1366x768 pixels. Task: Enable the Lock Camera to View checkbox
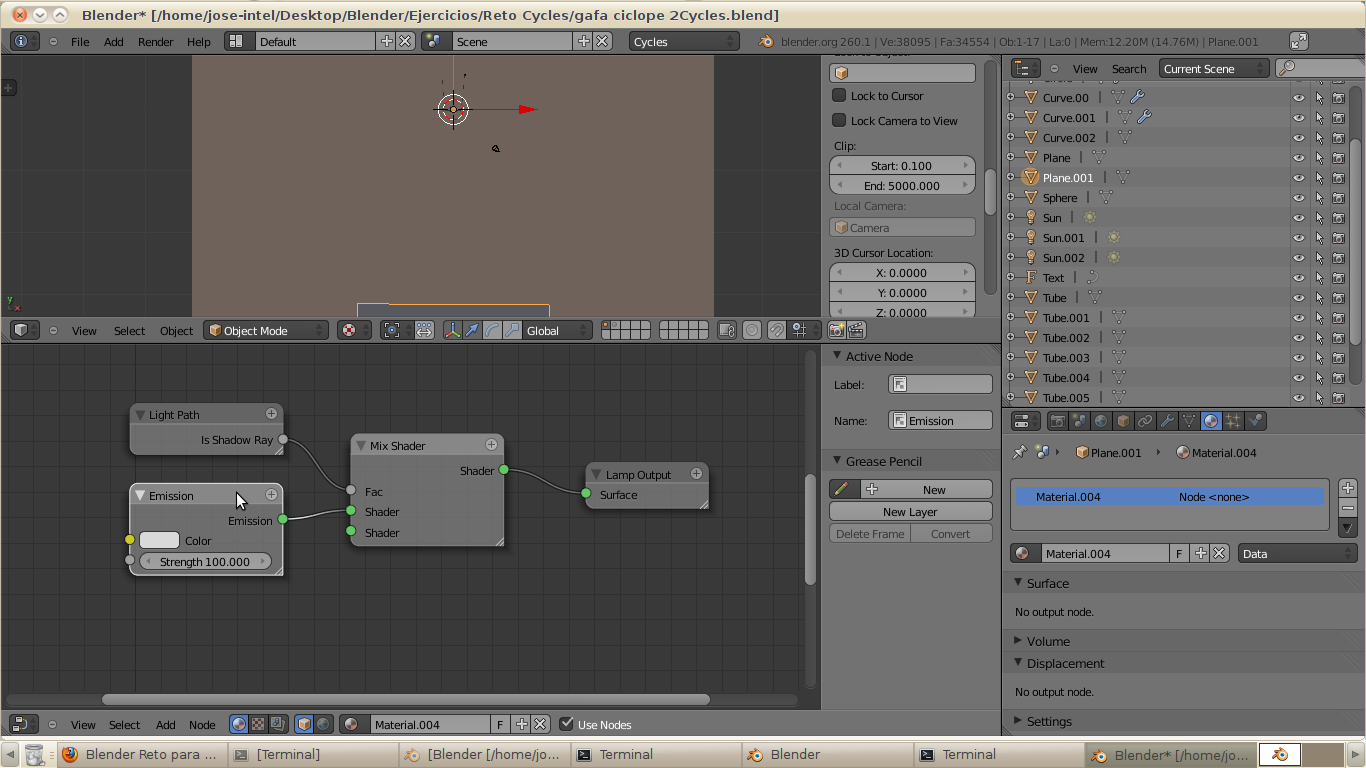[839, 120]
